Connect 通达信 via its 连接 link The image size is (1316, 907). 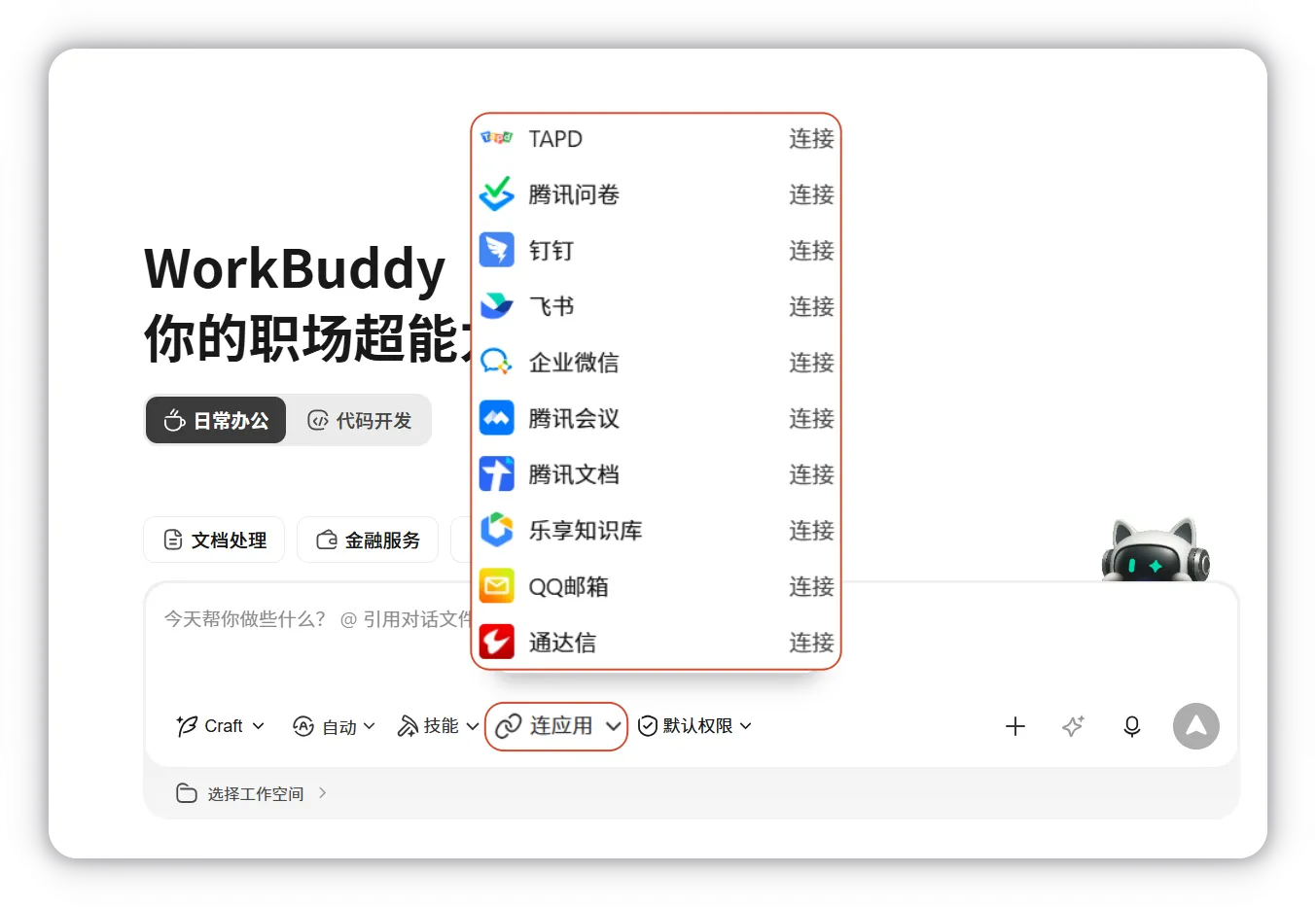pyautogui.click(x=811, y=643)
